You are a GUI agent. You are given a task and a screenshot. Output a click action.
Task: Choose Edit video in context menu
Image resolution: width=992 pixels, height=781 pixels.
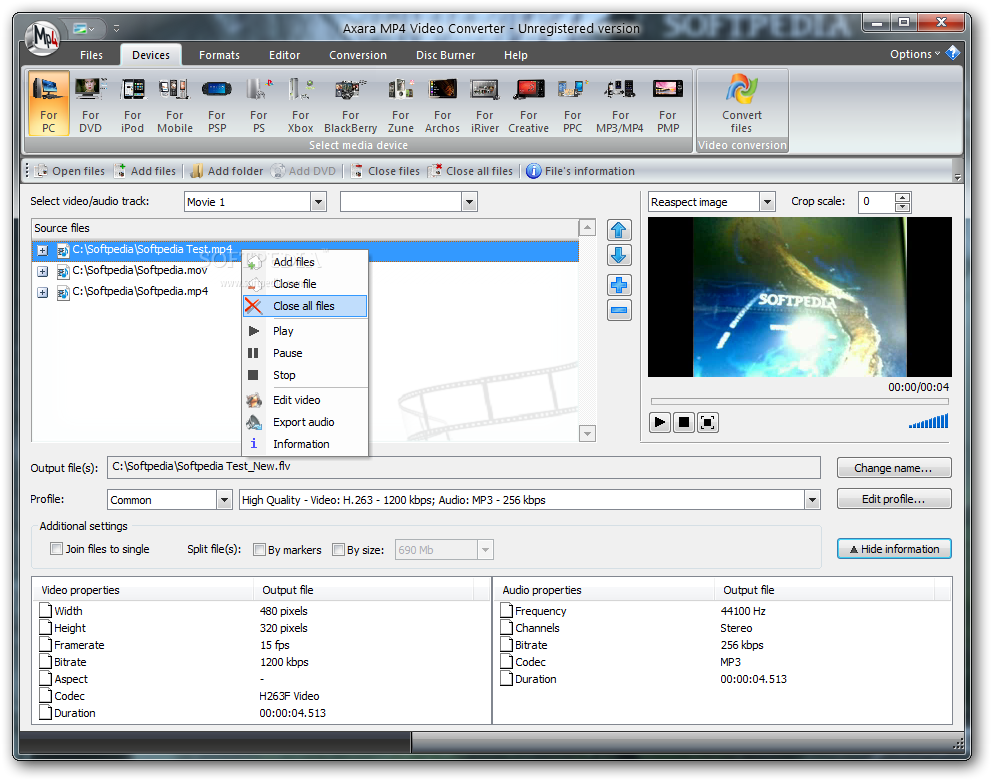pyautogui.click(x=304, y=400)
